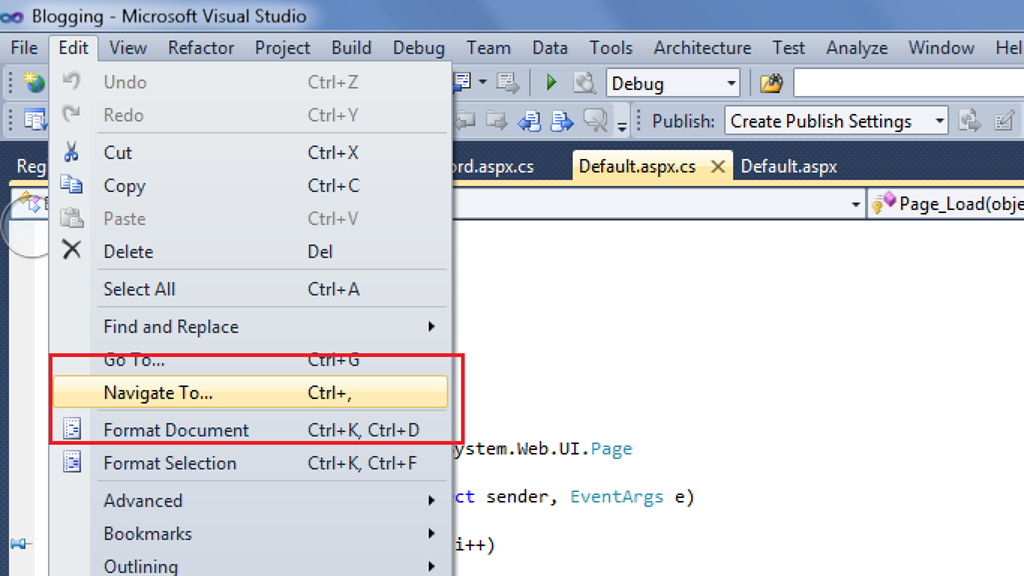Click the Delete X icon

click(72, 249)
